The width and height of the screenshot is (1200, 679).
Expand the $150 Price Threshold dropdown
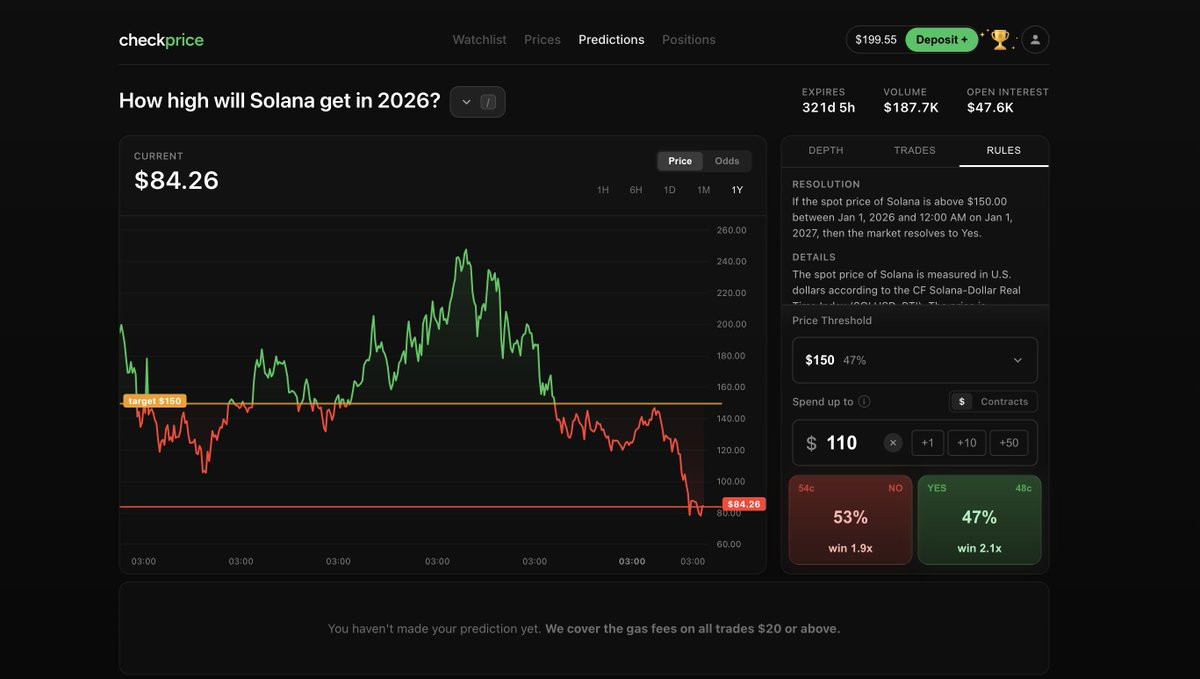[x=915, y=360]
